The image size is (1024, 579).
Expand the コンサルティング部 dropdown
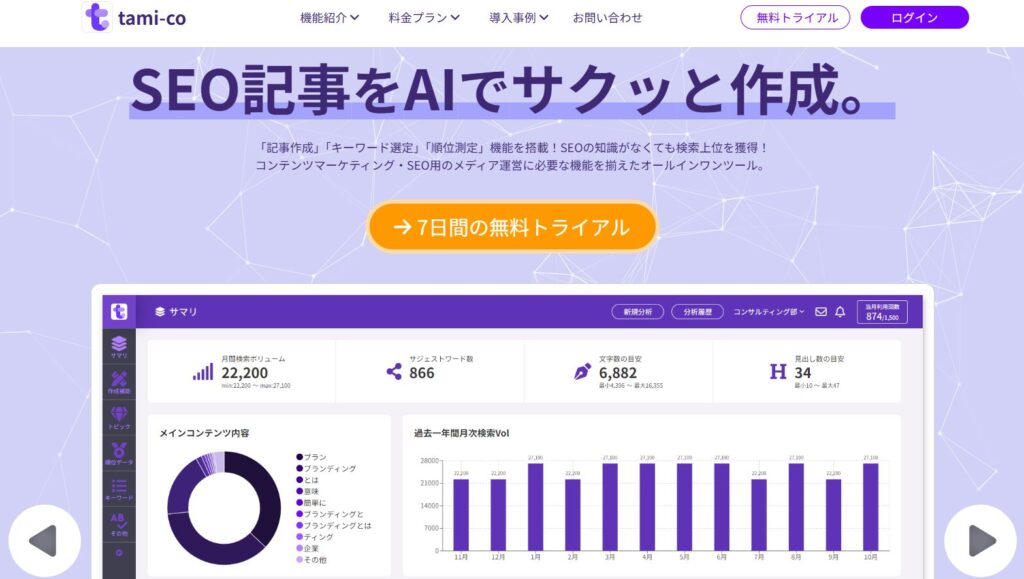coord(769,312)
